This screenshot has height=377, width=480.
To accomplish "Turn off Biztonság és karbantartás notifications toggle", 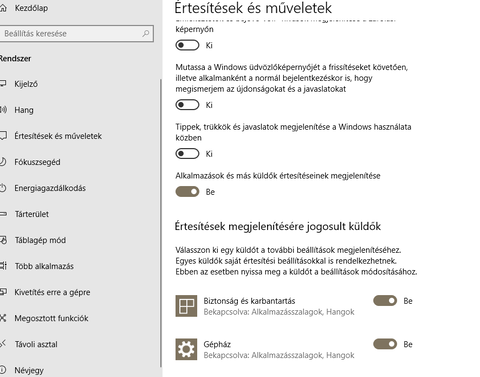I will 385,301.
